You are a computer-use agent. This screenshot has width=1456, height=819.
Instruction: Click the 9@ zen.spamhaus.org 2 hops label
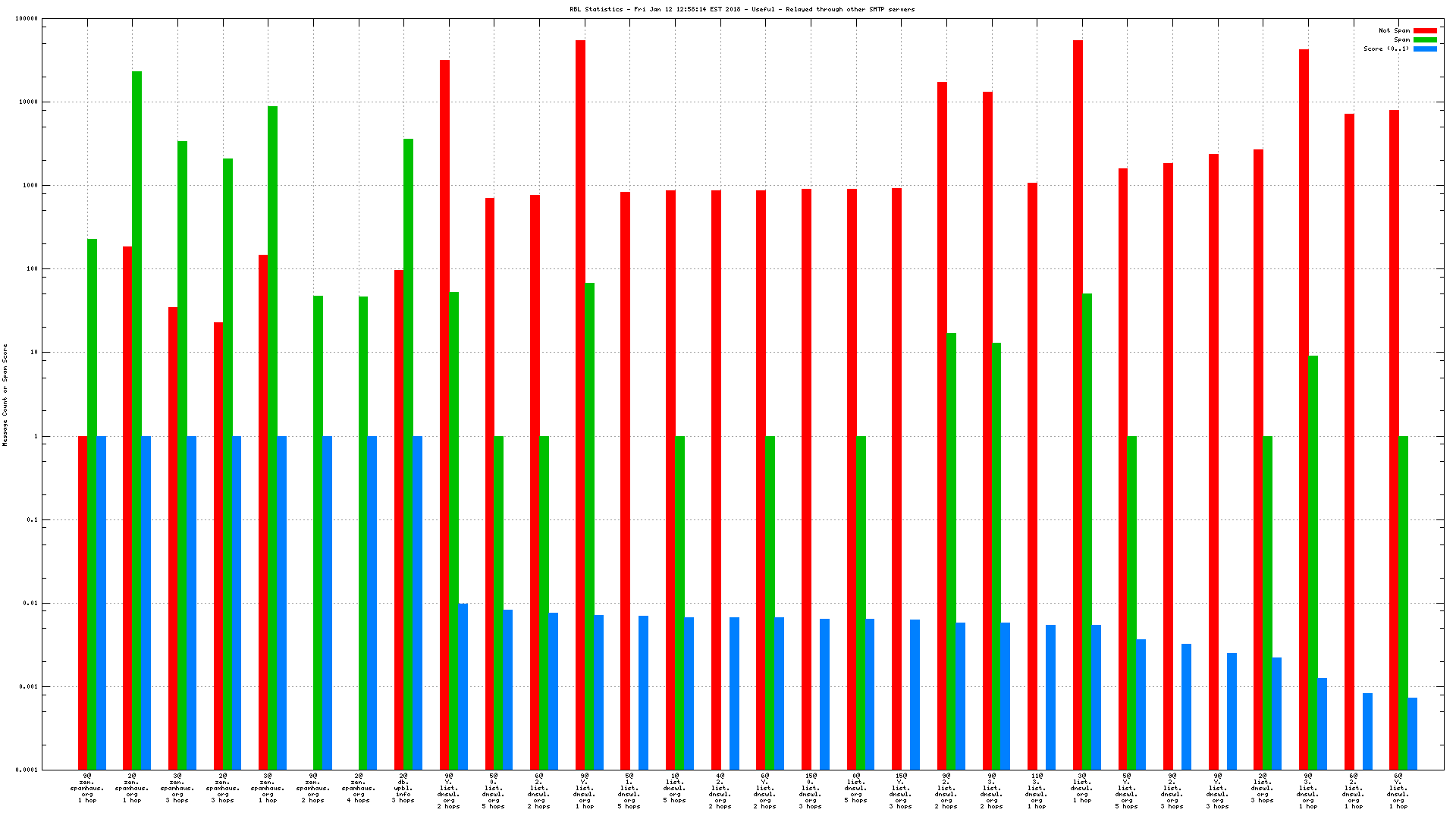[312, 788]
